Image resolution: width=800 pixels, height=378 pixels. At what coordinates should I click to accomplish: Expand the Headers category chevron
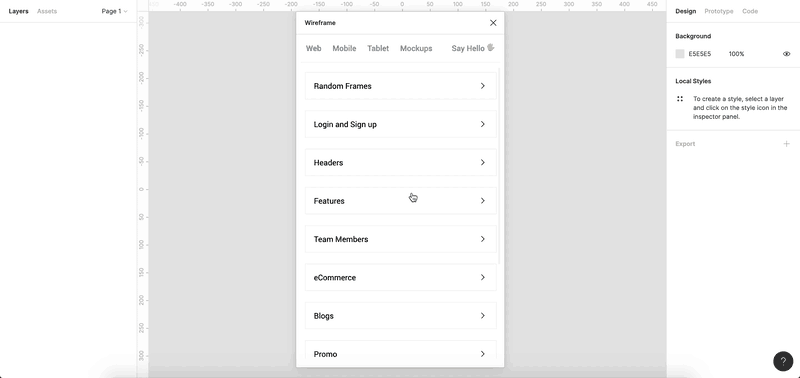(x=483, y=162)
